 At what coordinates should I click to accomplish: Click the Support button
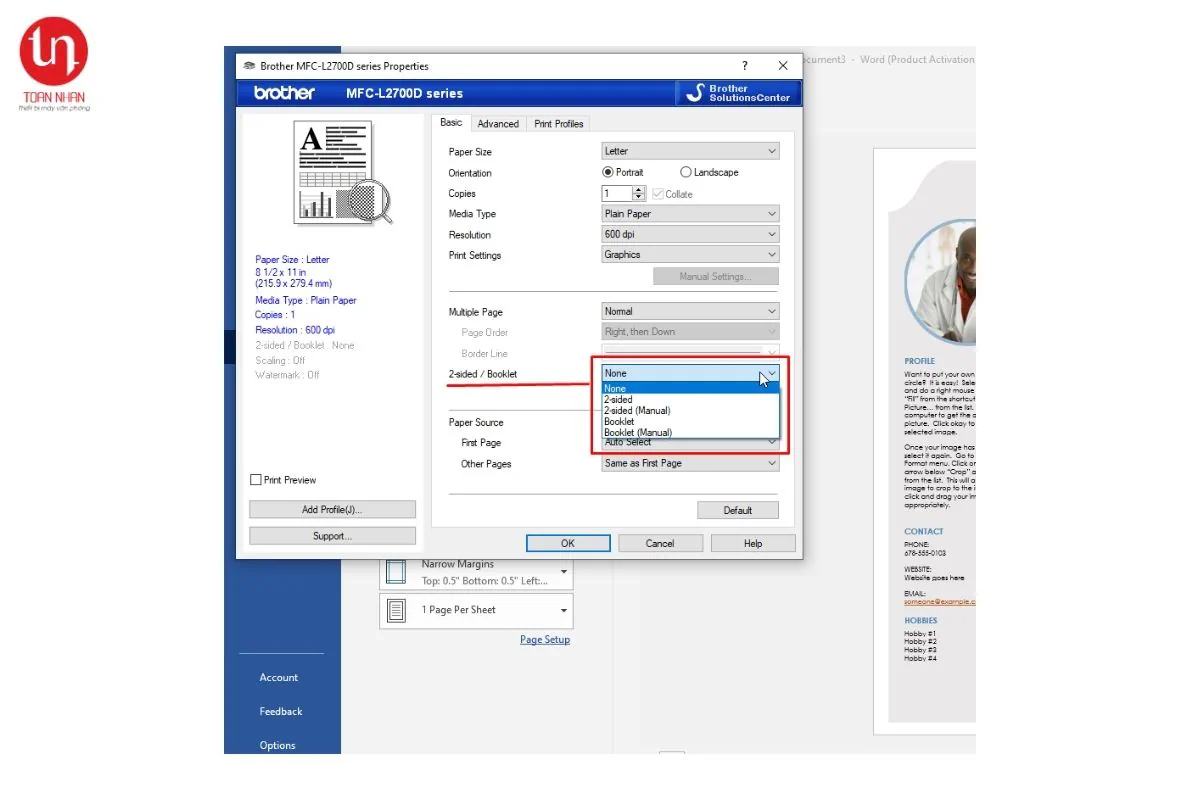(x=332, y=536)
